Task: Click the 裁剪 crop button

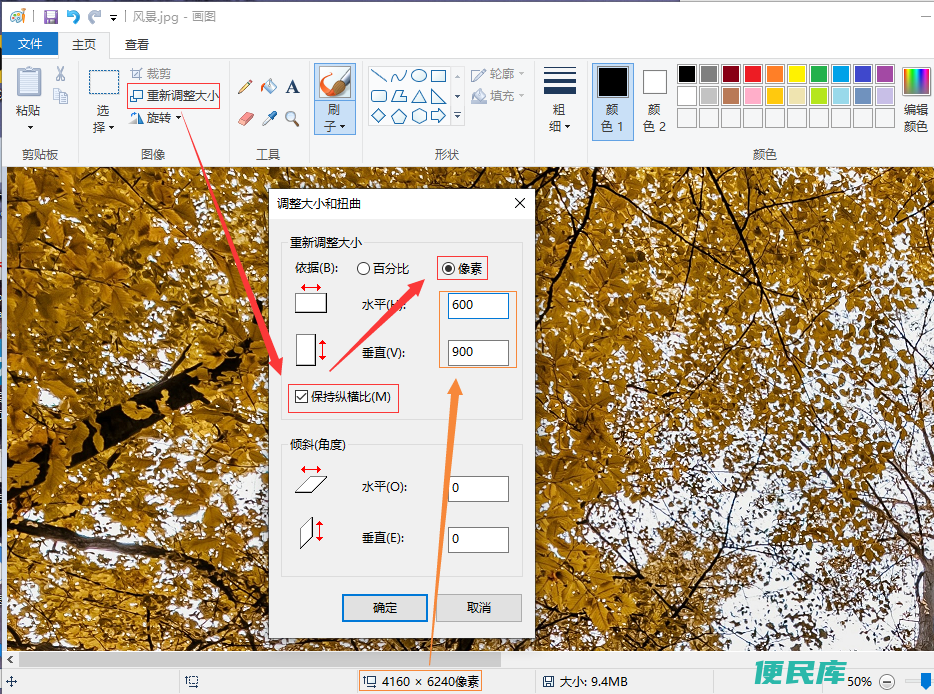Action: point(151,74)
